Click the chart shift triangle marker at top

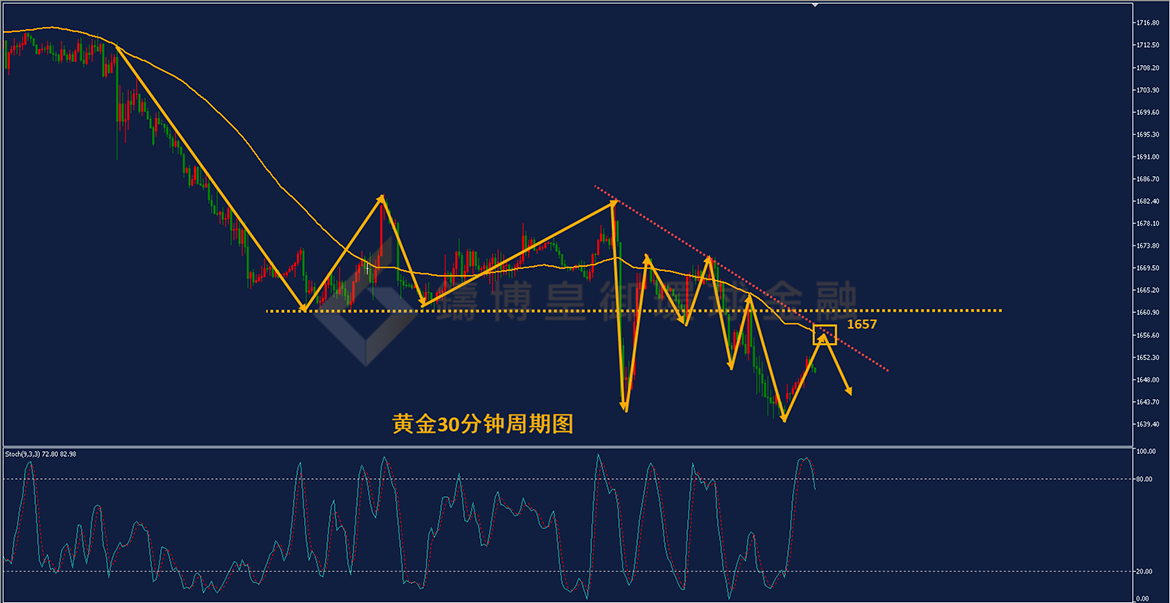tap(816, 5)
